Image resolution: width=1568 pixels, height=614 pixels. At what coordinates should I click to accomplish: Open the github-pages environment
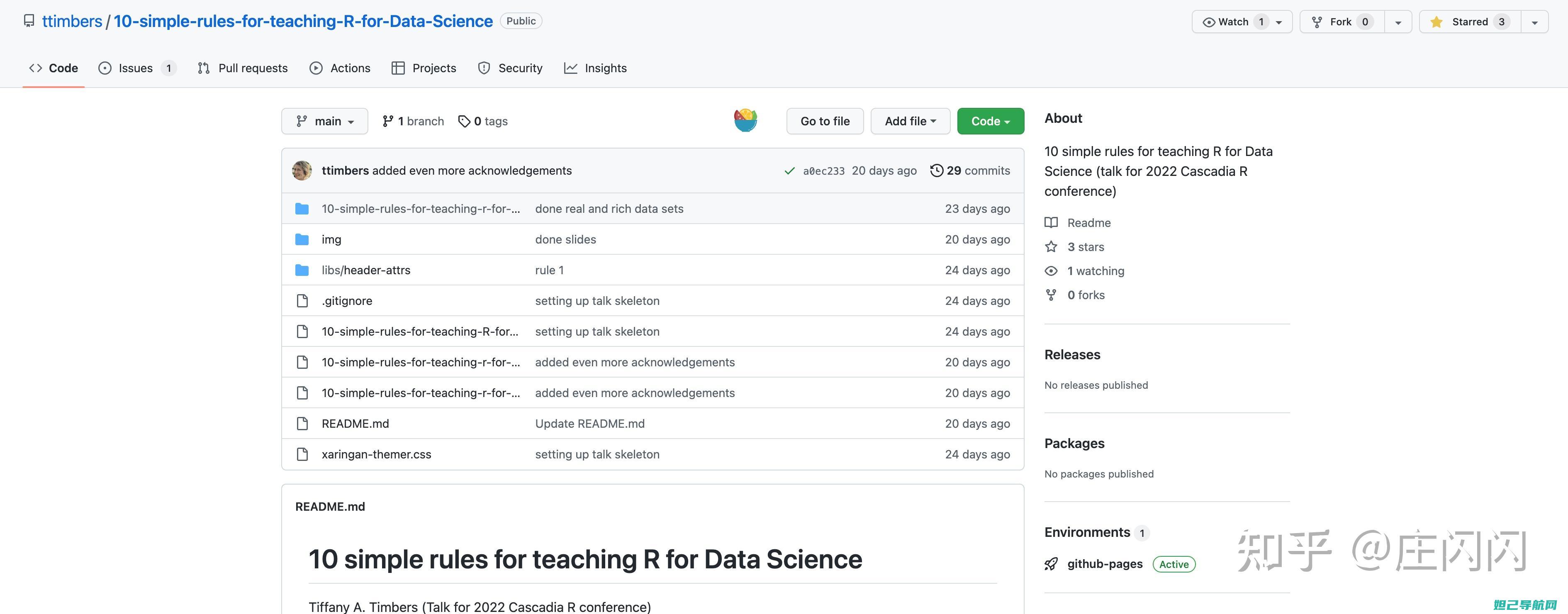(x=1105, y=564)
